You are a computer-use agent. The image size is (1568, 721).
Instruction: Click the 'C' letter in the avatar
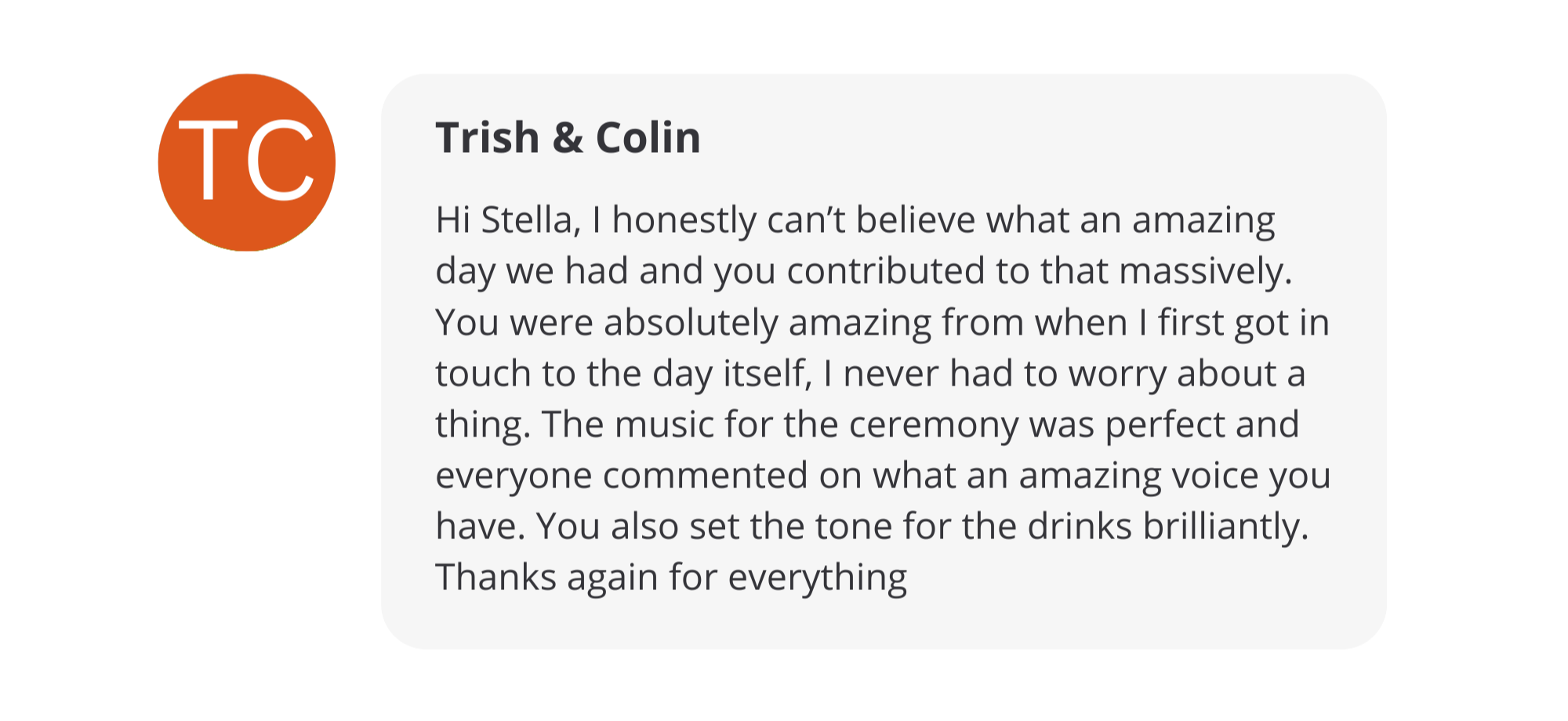pyautogui.click(x=281, y=161)
